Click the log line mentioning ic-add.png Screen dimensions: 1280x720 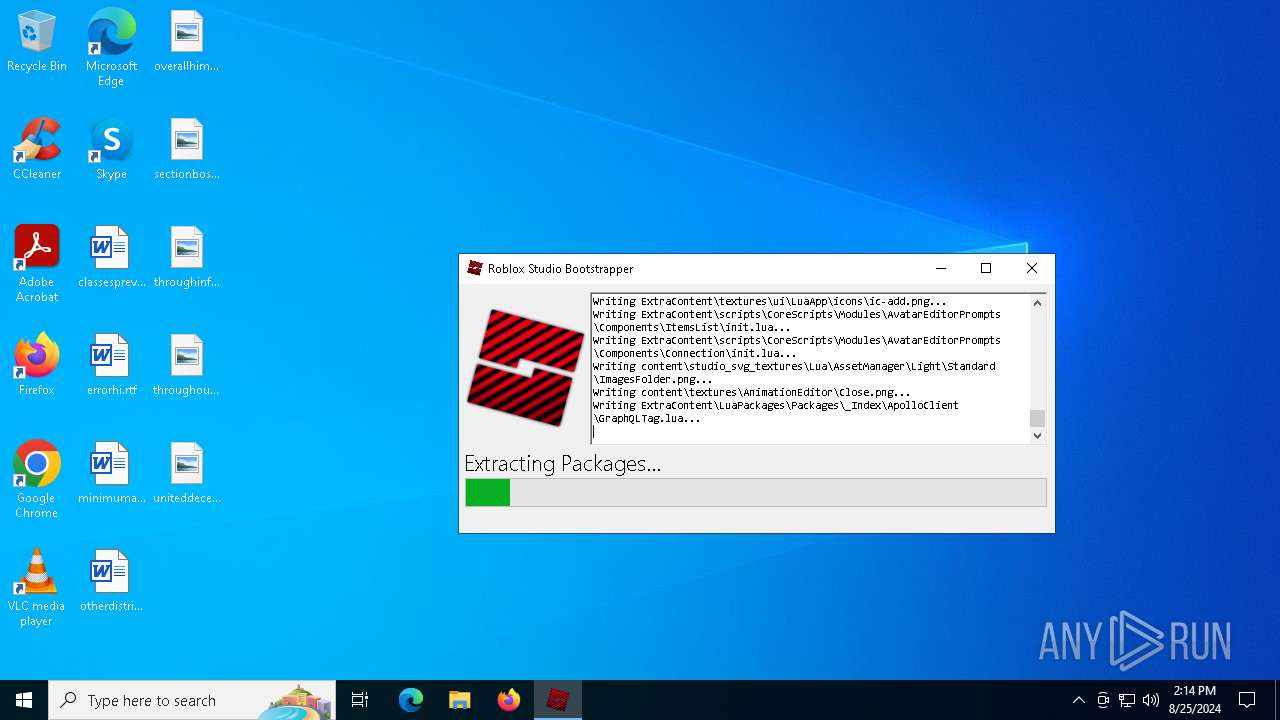[769, 301]
